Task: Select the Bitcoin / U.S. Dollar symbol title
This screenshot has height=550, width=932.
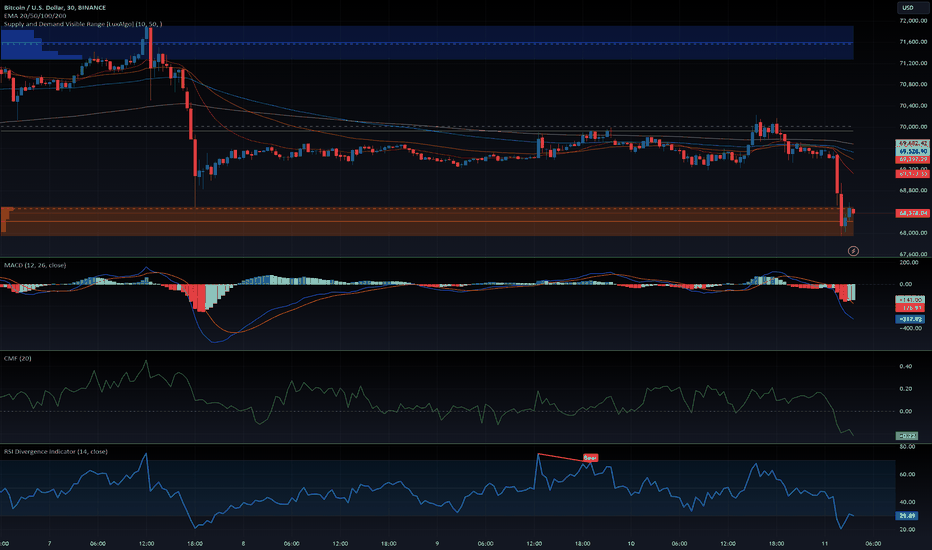Action: [x=55, y=8]
